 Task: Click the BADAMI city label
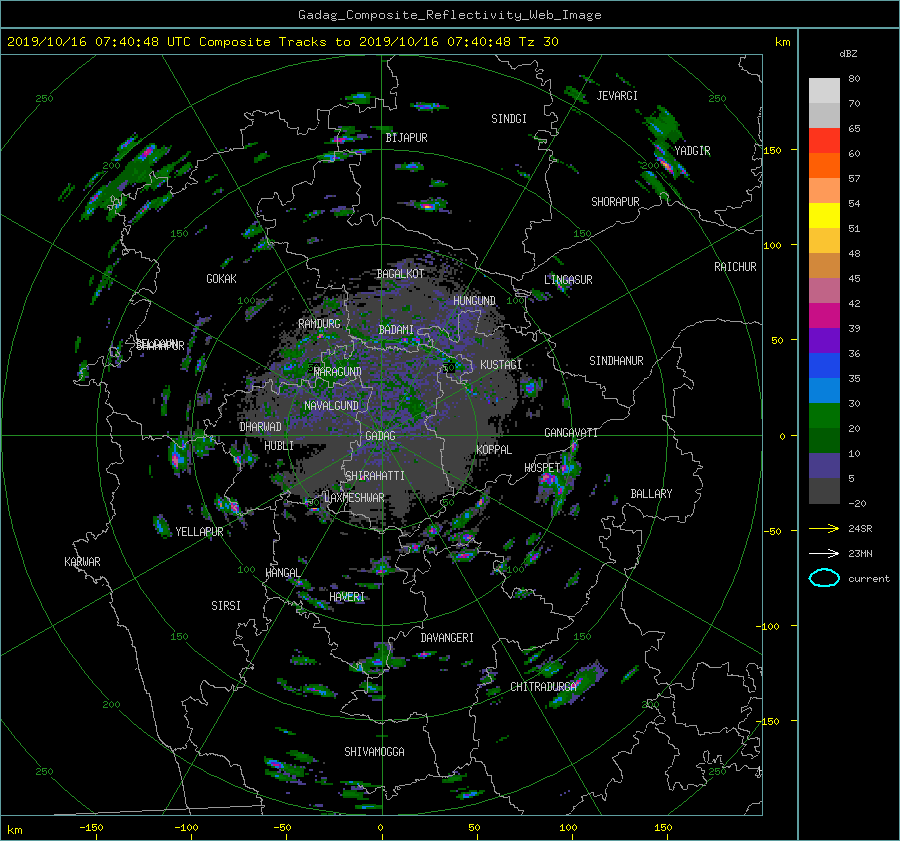point(396,330)
